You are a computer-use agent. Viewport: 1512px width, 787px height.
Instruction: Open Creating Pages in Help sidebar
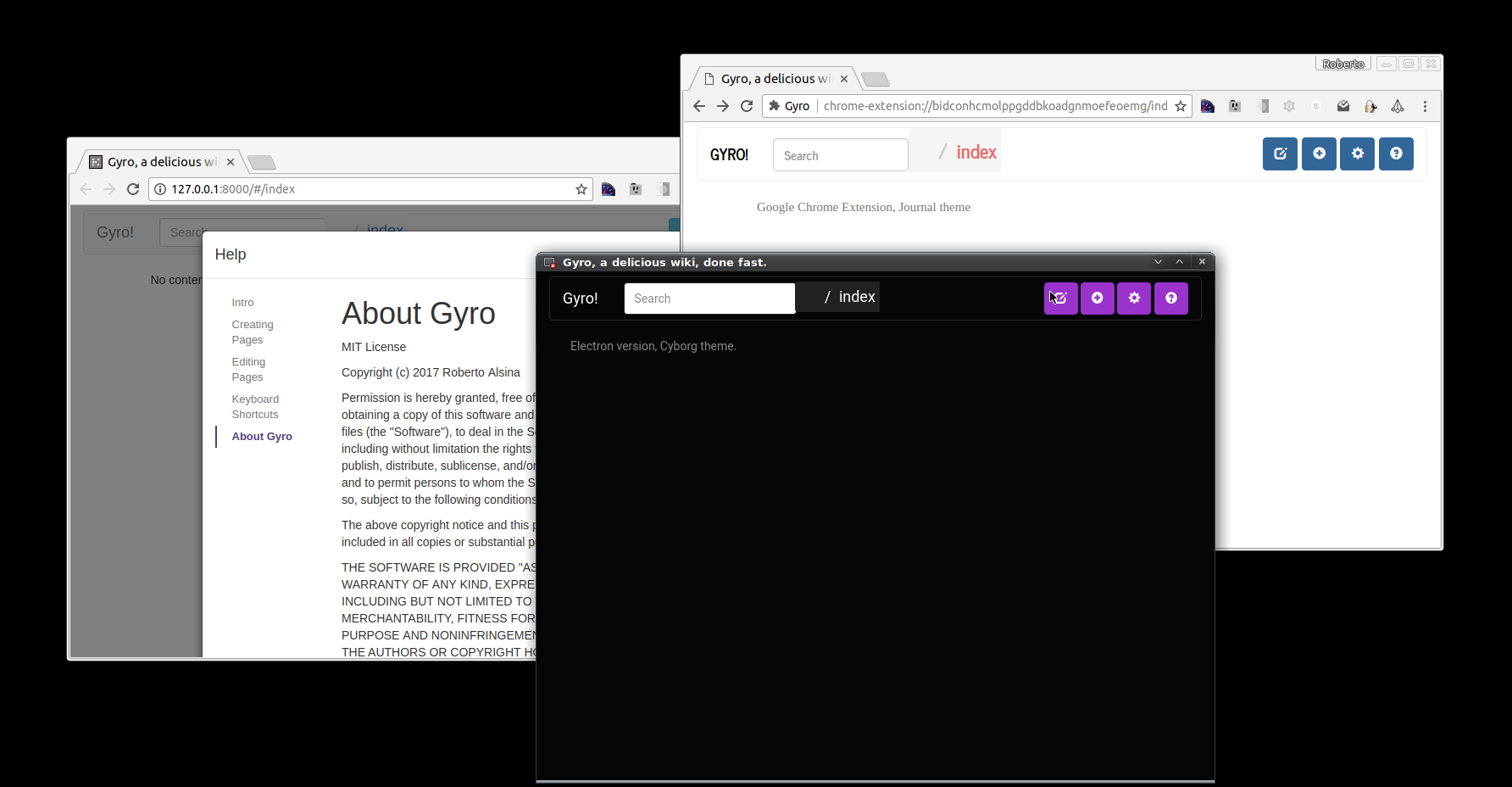coord(253,332)
